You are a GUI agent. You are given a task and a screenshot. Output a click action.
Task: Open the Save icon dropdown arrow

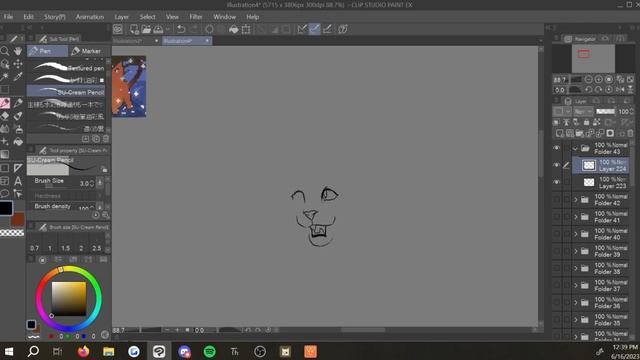click(x=167, y=29)
